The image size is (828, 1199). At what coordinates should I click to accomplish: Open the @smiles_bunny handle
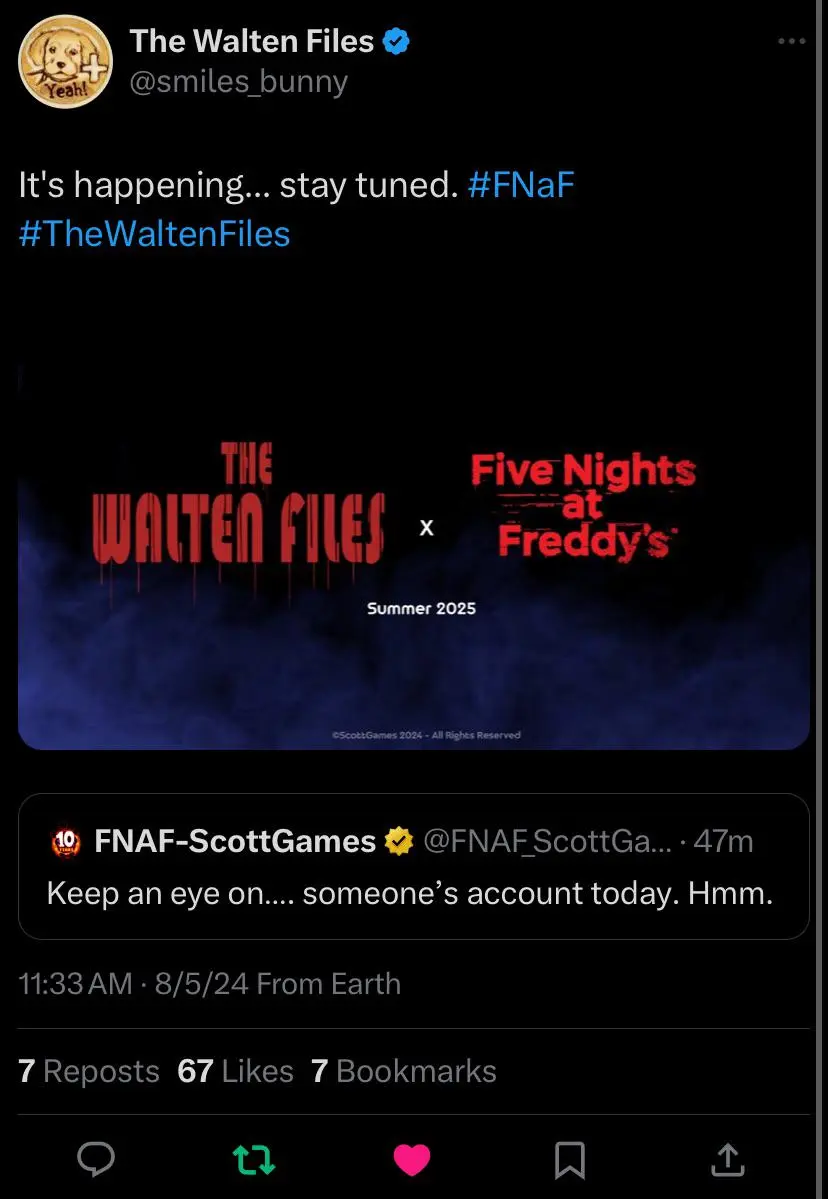(239, 80)
